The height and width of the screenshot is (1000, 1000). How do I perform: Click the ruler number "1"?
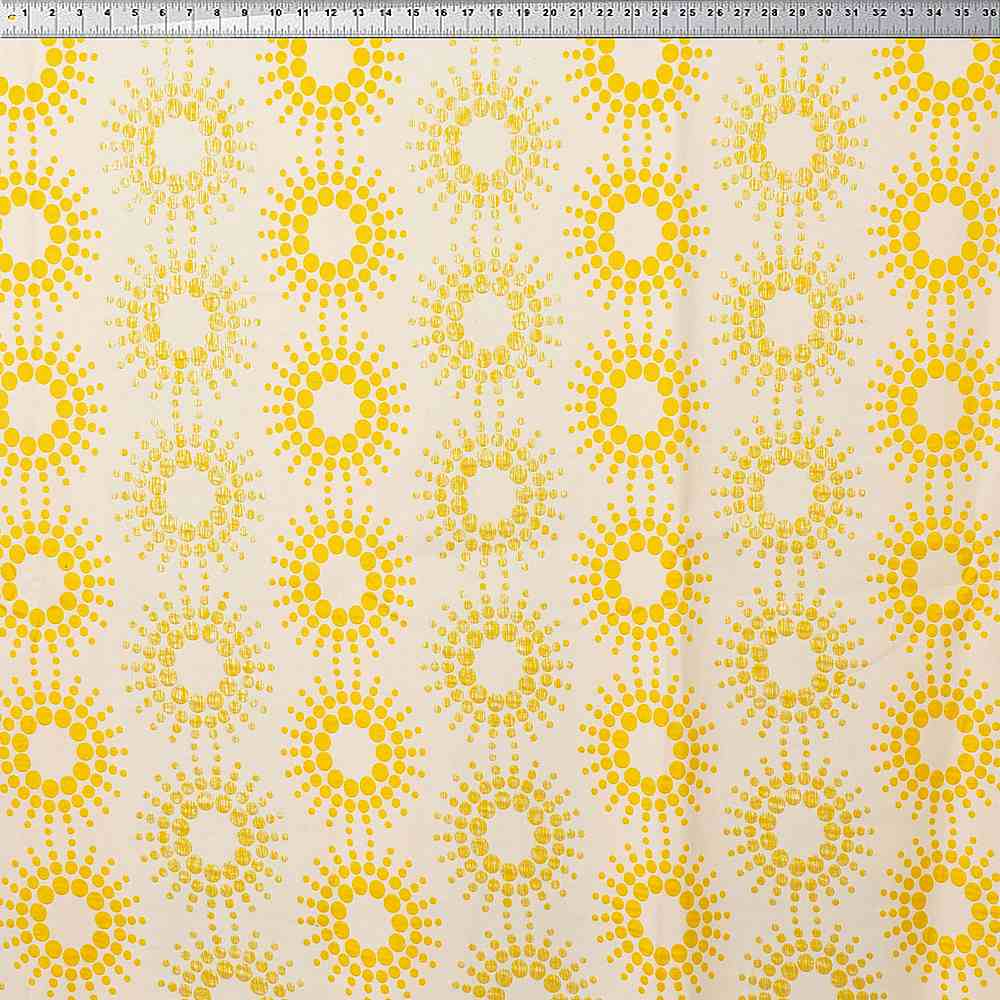(25, 12)
